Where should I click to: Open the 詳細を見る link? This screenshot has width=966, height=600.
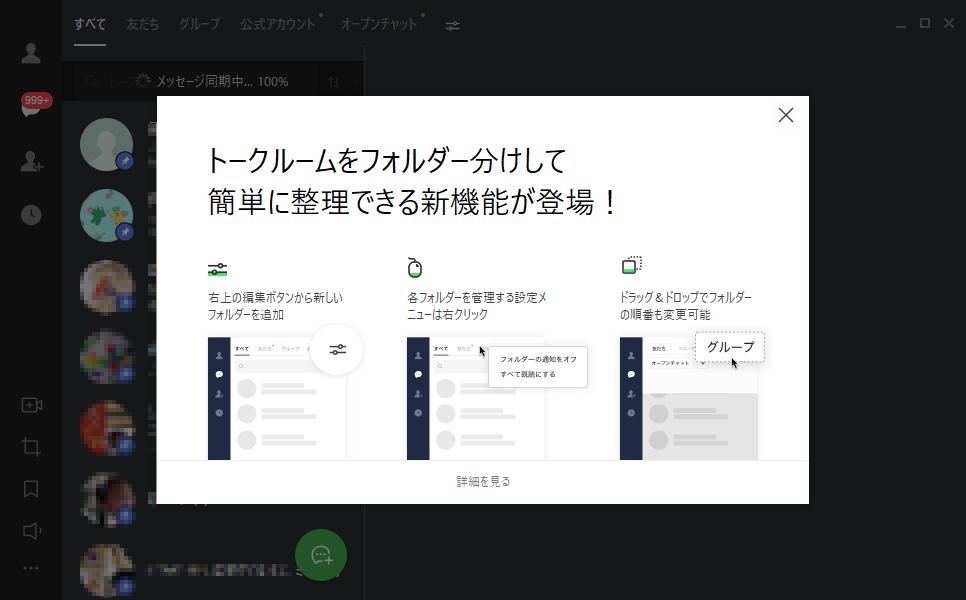(x=482, y=480)
